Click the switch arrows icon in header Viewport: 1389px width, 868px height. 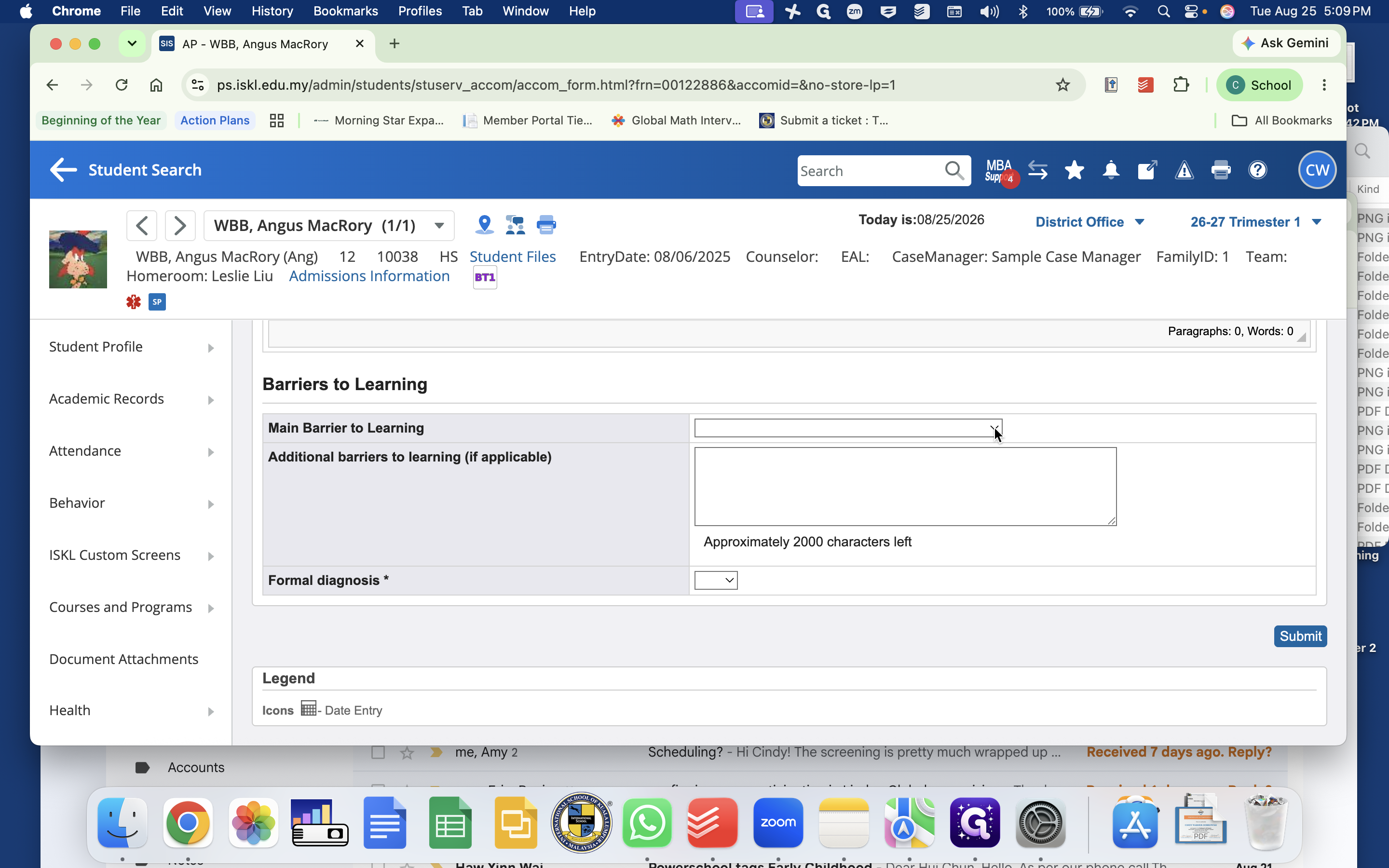1038,170
